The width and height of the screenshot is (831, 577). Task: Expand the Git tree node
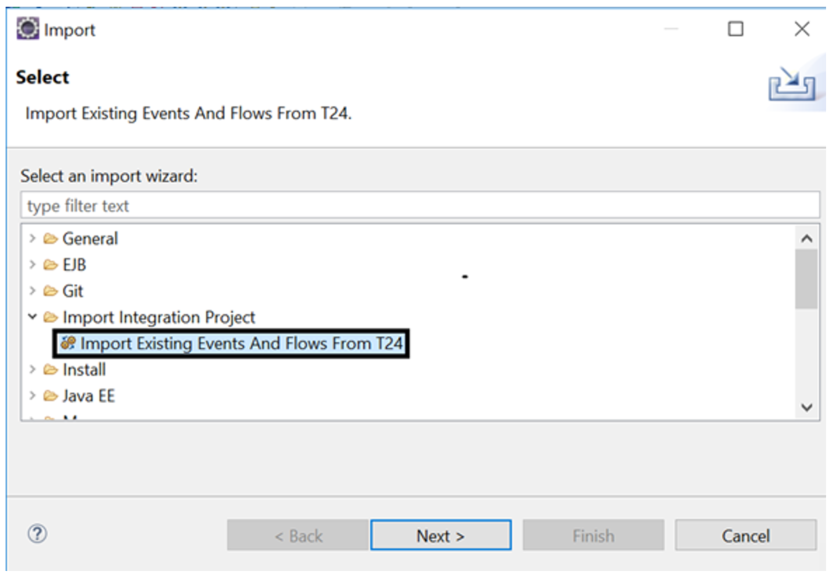[32, 291]
